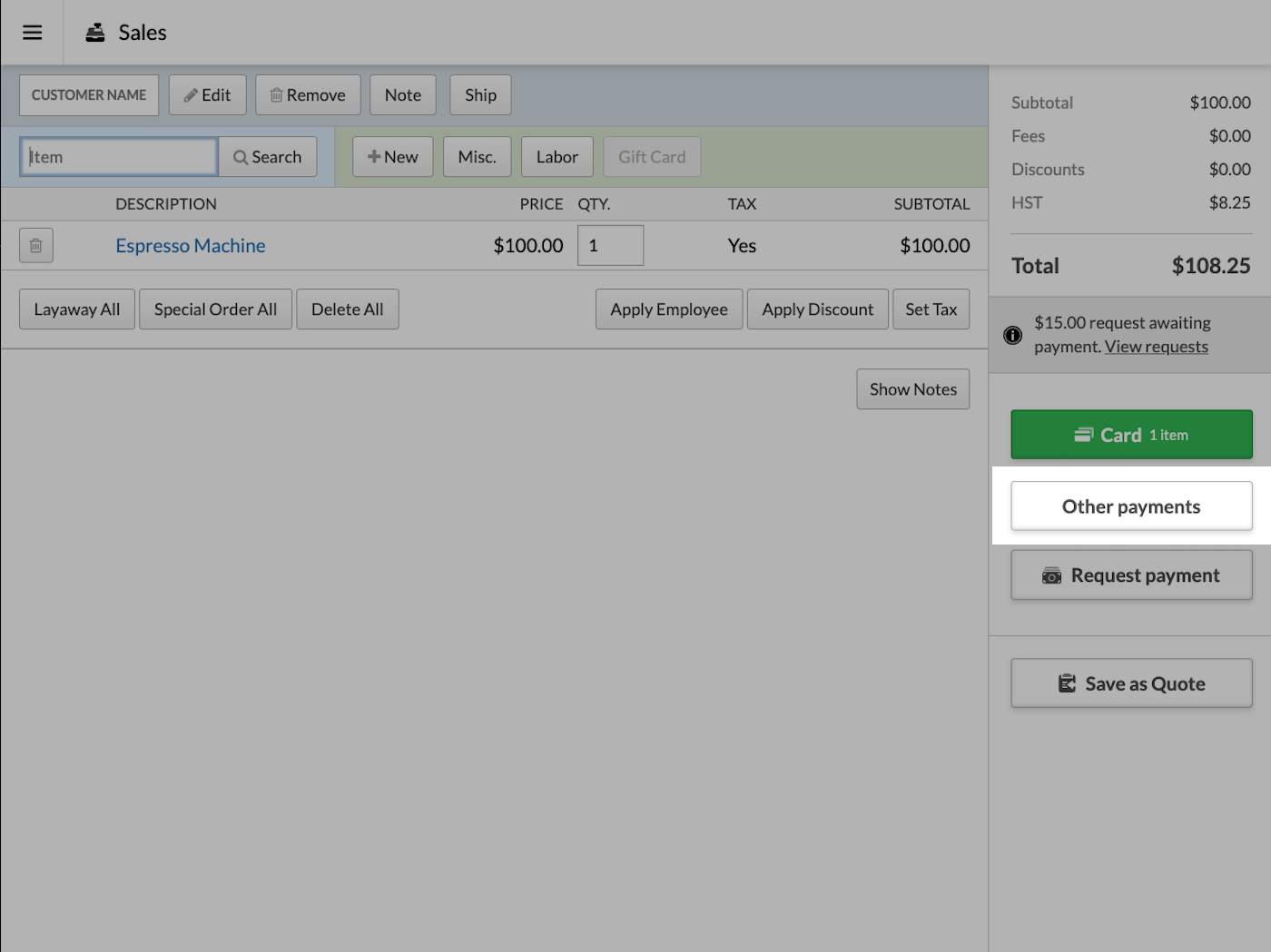
Task: Open the Misc. charge options
Action: coord(477,156)
